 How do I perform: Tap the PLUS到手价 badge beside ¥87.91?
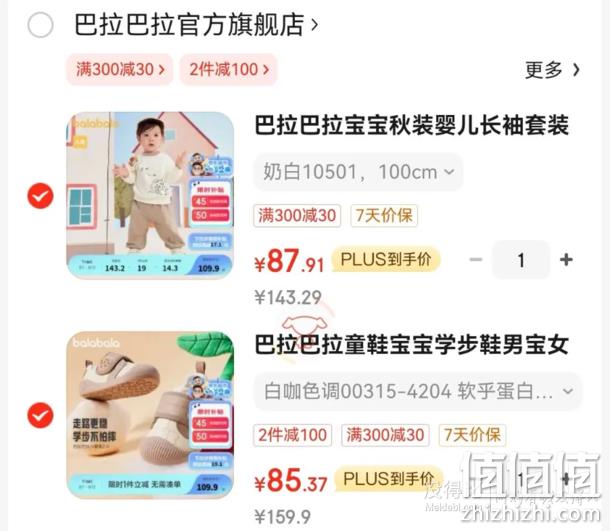pyautogui.click(x=386, y=259)
